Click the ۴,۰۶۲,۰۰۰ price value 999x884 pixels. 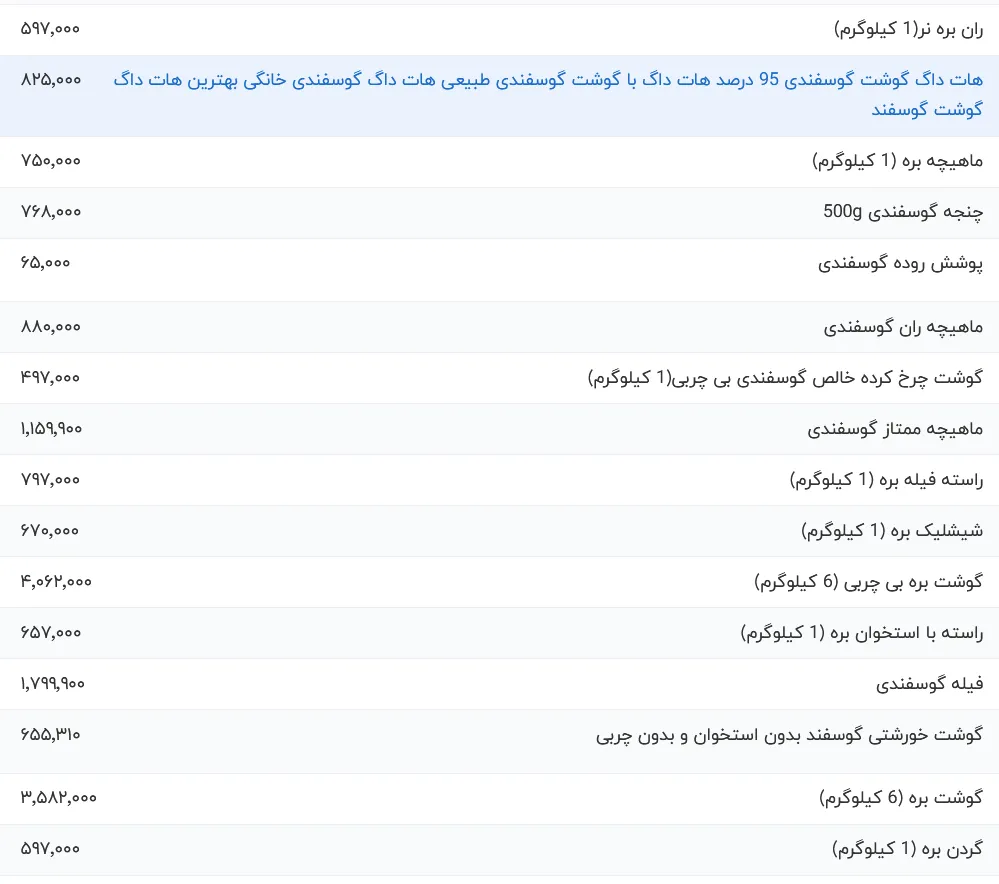(x=56, y=581)
